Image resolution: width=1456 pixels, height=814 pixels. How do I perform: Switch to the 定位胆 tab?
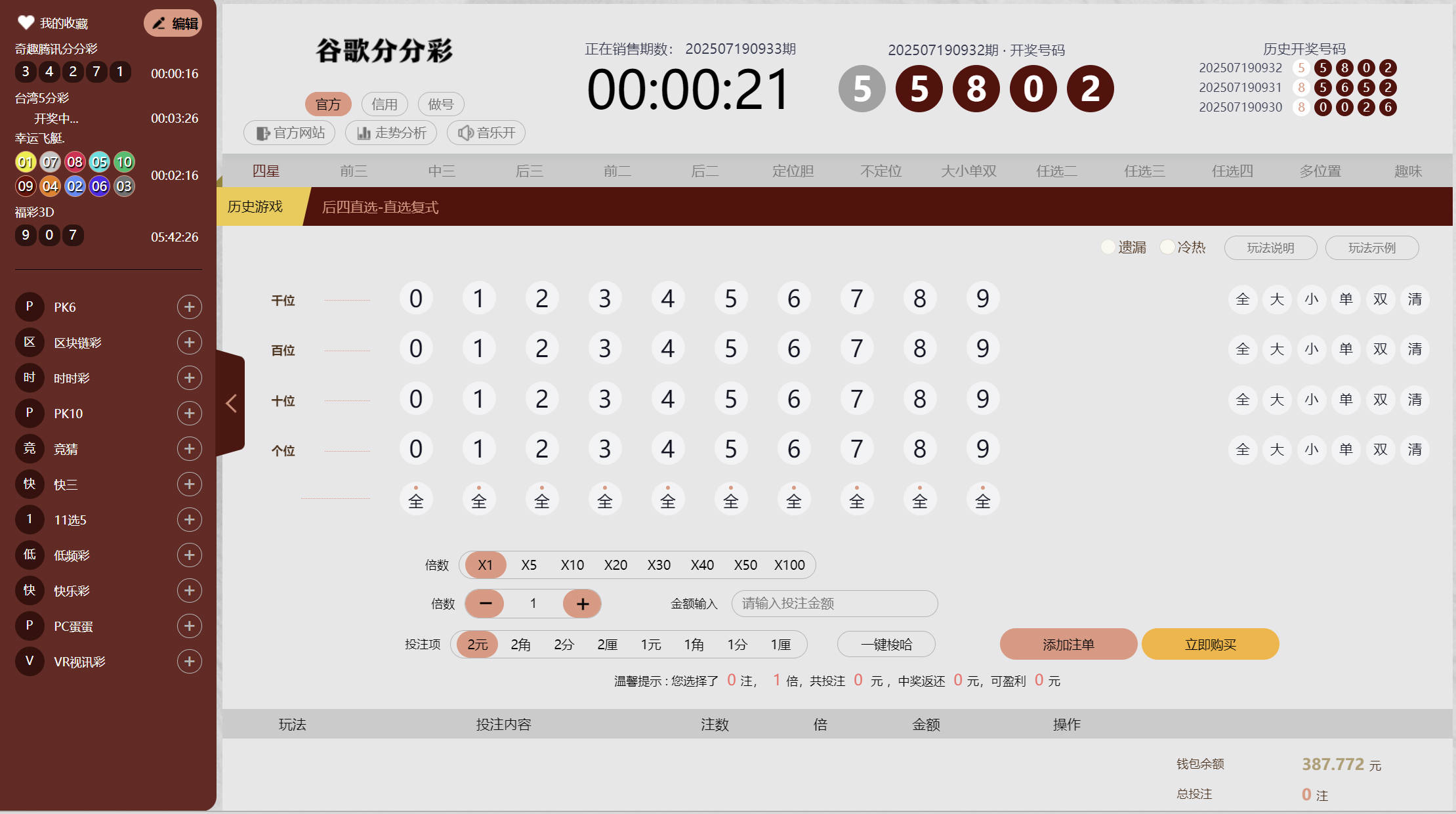pyautogui.click(x=793, y=171)
